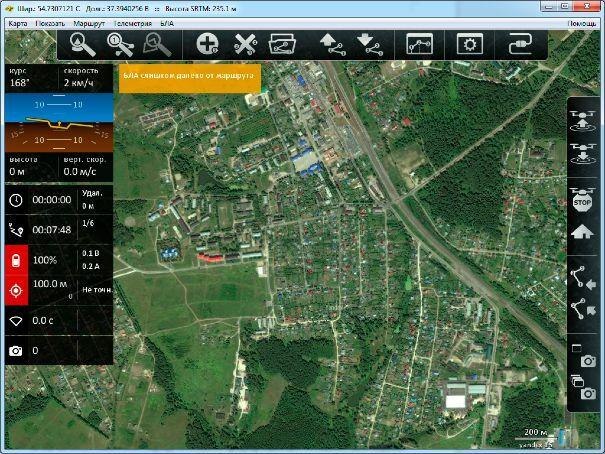The image size is (605, 454).
Task: Click the 0.0 с link delay value
Action: pyautogui.click(x=43, y=321)
